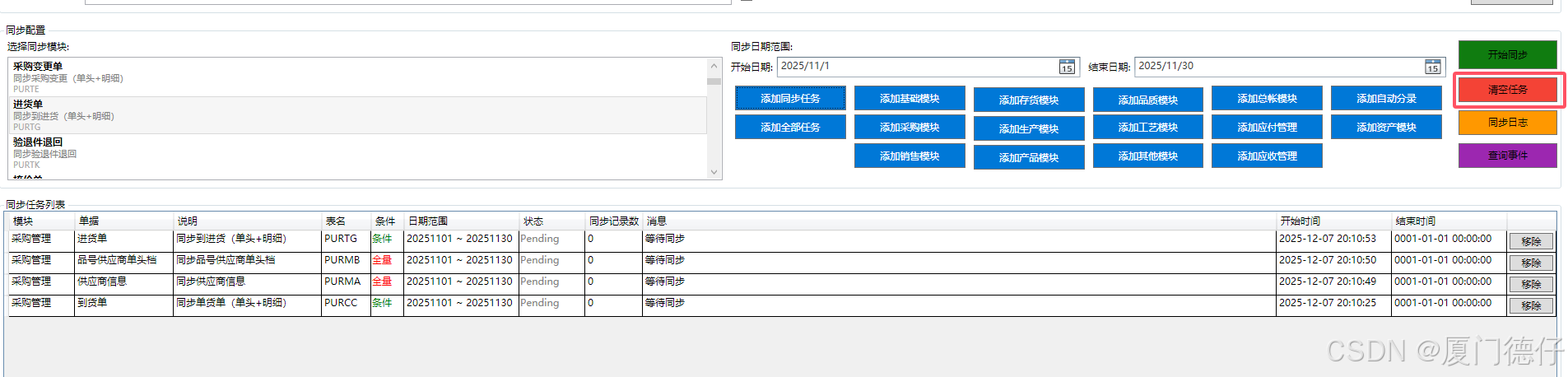1568x377 pixels.
Task: Click the 日期范围 column header
Action: (461, 221)
